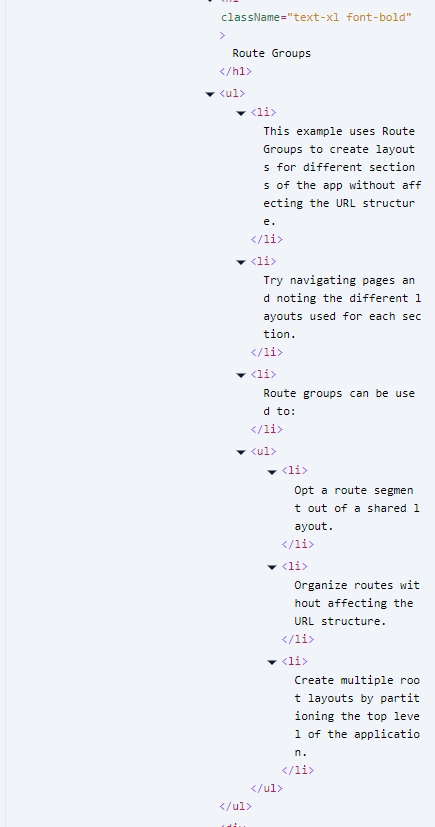Collapse the <li> starting "Organize routes"

point(272,567)
